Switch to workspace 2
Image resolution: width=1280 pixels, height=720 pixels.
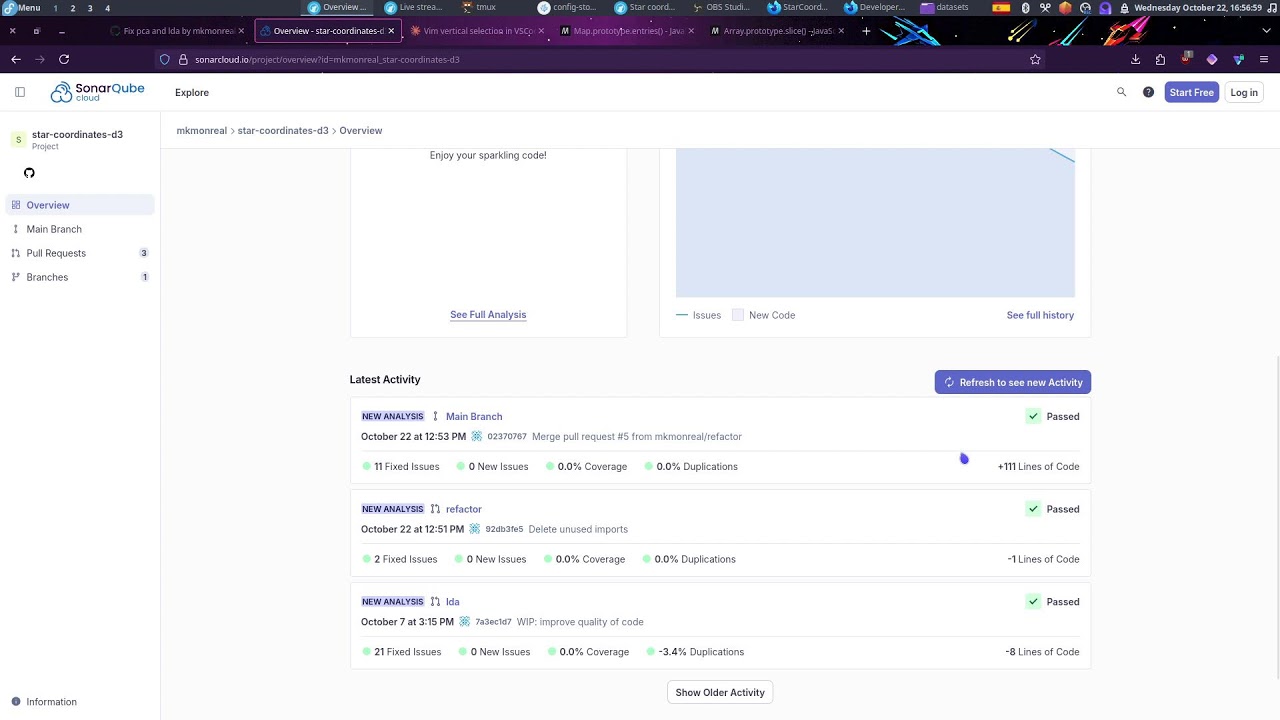pyautogui.click(x=72, y=8)
